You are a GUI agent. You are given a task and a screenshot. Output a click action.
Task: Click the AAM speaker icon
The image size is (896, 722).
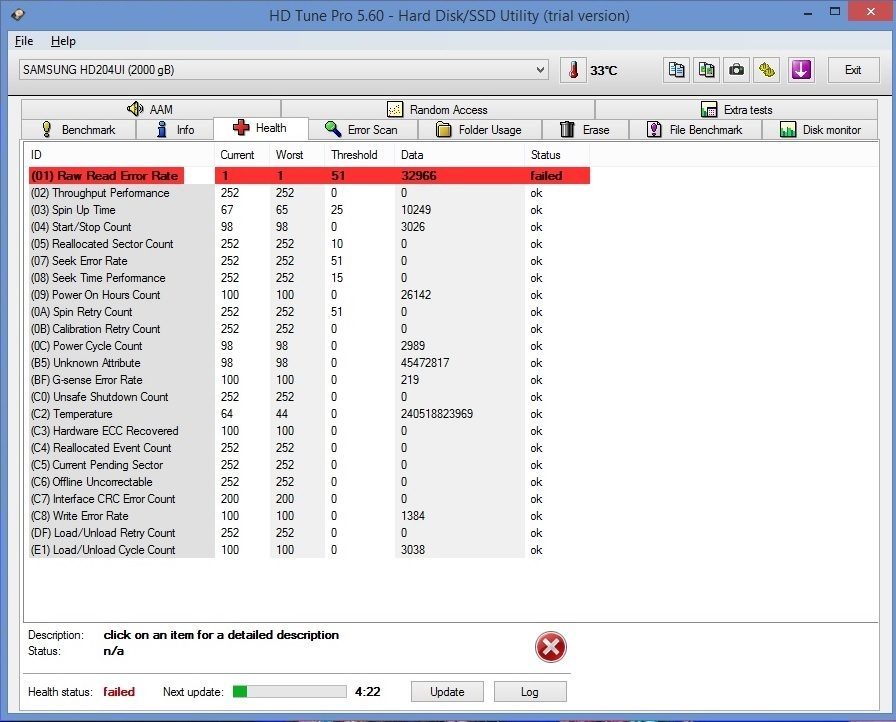pos(135,109)
